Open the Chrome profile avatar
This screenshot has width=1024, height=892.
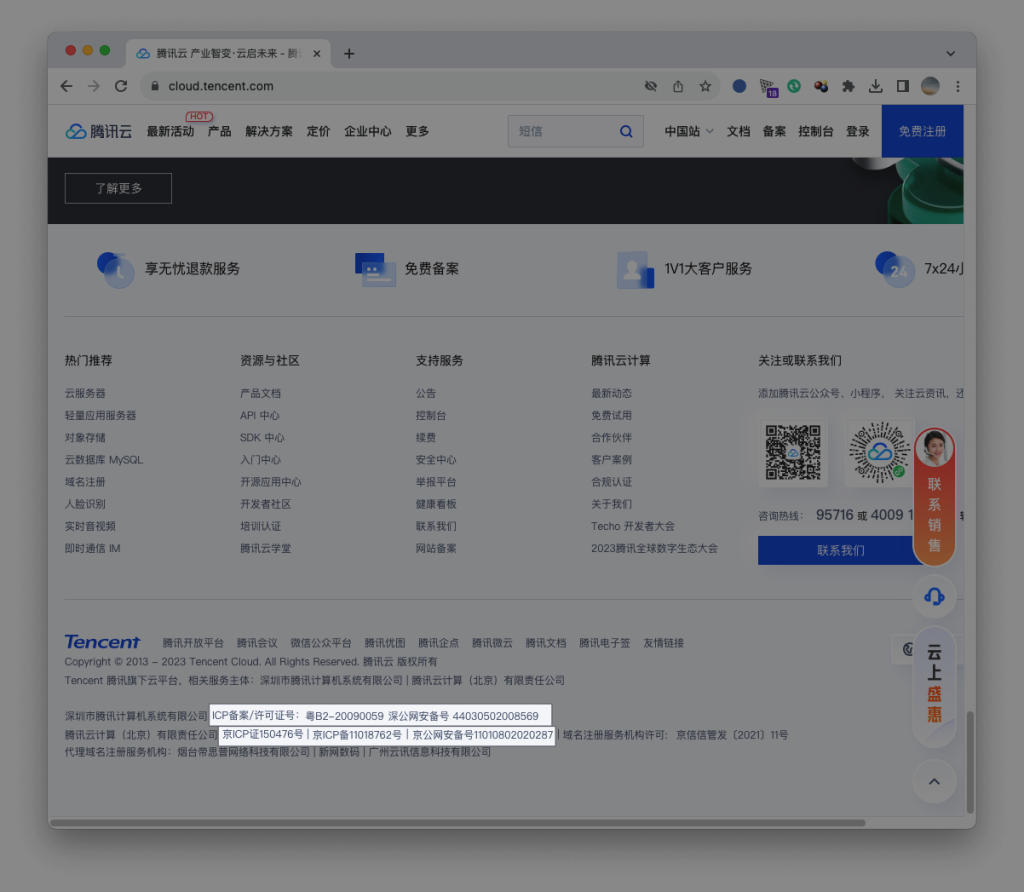pos(930,86)
